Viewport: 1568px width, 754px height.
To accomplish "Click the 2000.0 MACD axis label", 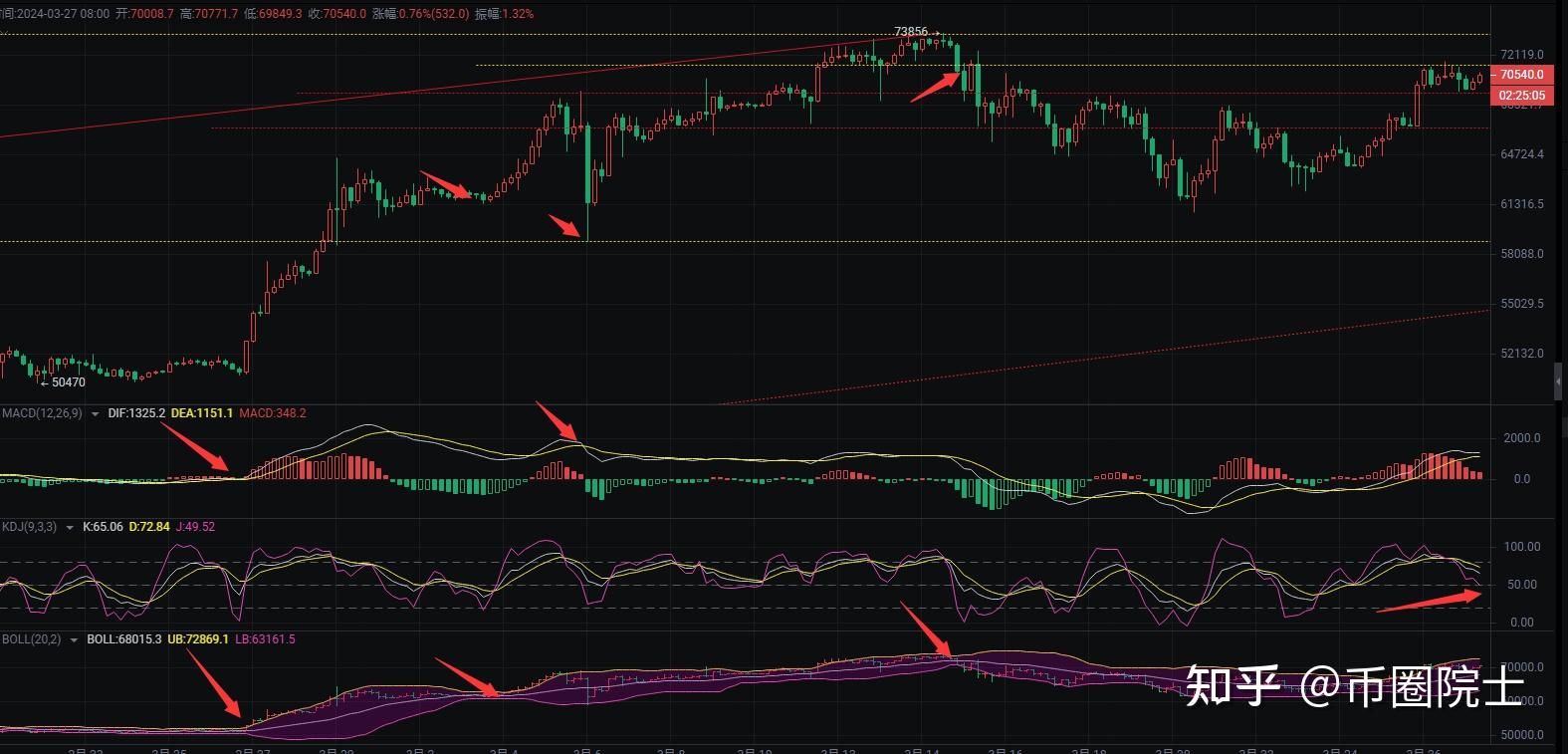I will pos(1522,438).
